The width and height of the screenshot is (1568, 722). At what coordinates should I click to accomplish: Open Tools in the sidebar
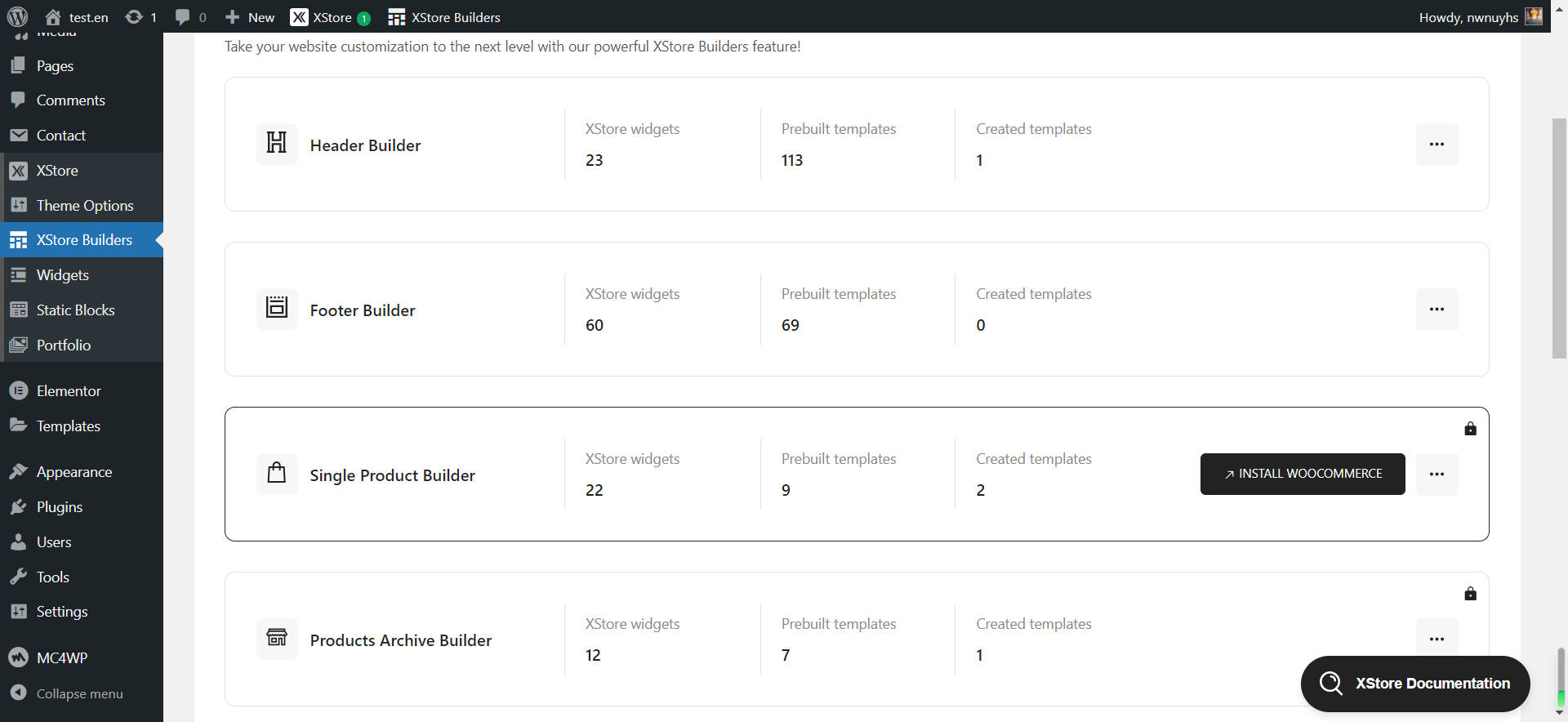tap(82, 577)
